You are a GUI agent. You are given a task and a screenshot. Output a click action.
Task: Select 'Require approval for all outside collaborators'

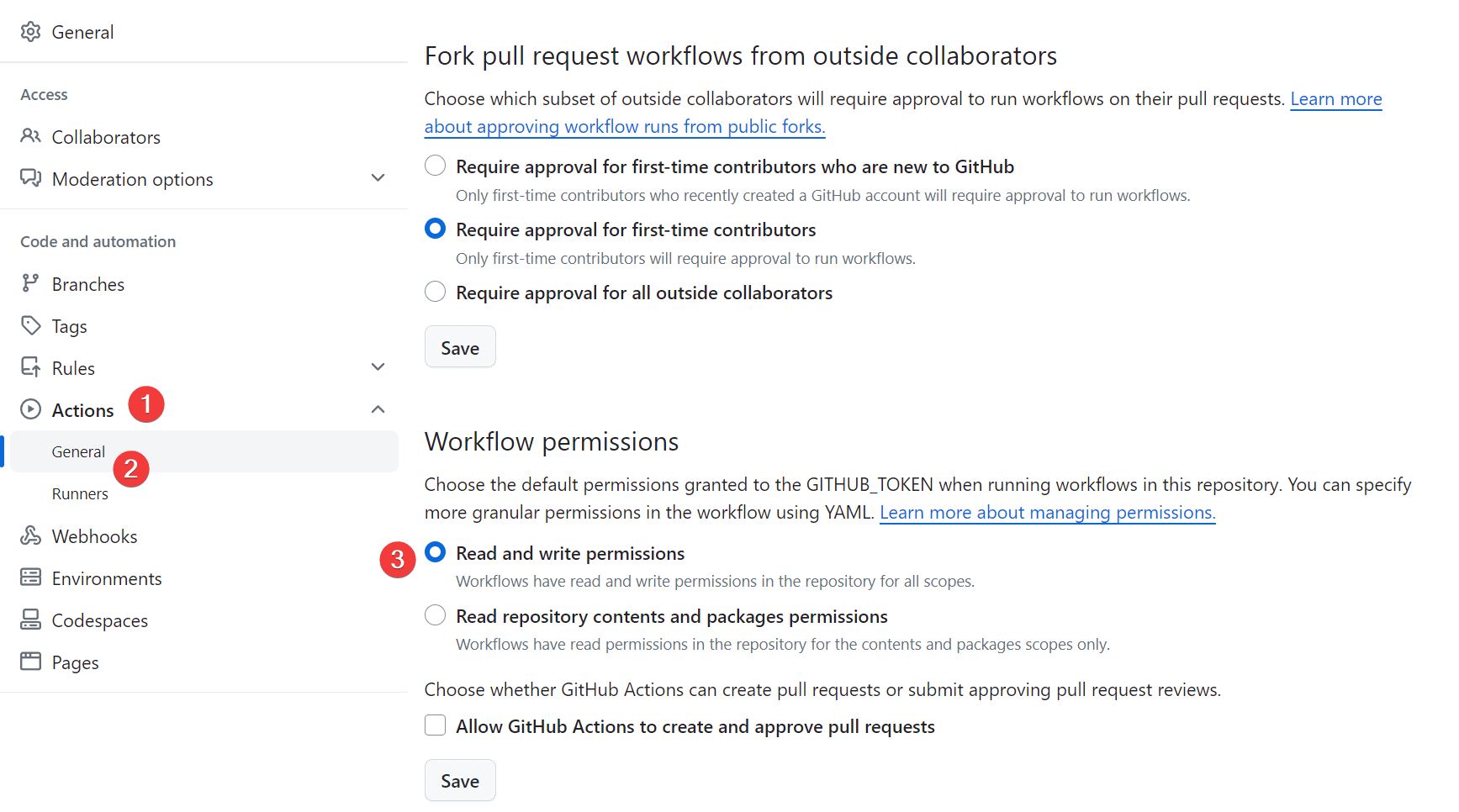tap(435, 292)
